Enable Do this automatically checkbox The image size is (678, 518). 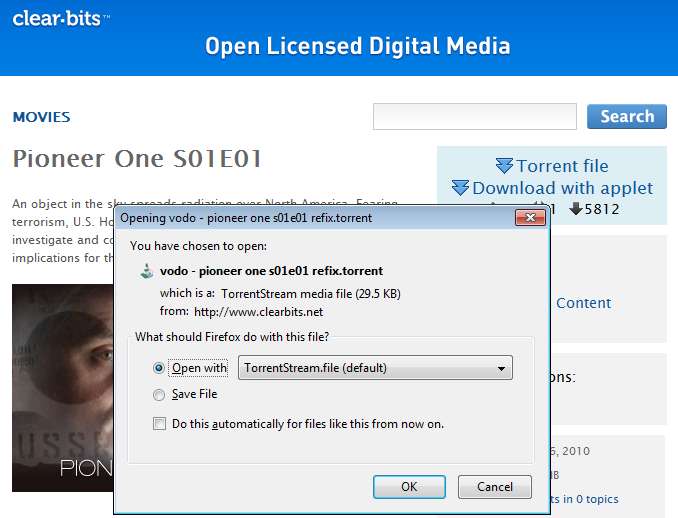(x=159, y=423)
